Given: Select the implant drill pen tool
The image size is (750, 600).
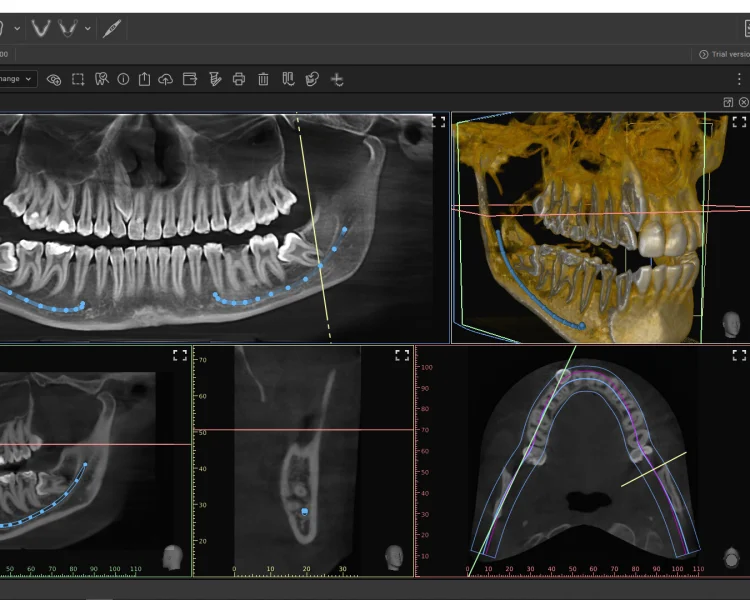Looking at the screenshot, I should point(112,29).
